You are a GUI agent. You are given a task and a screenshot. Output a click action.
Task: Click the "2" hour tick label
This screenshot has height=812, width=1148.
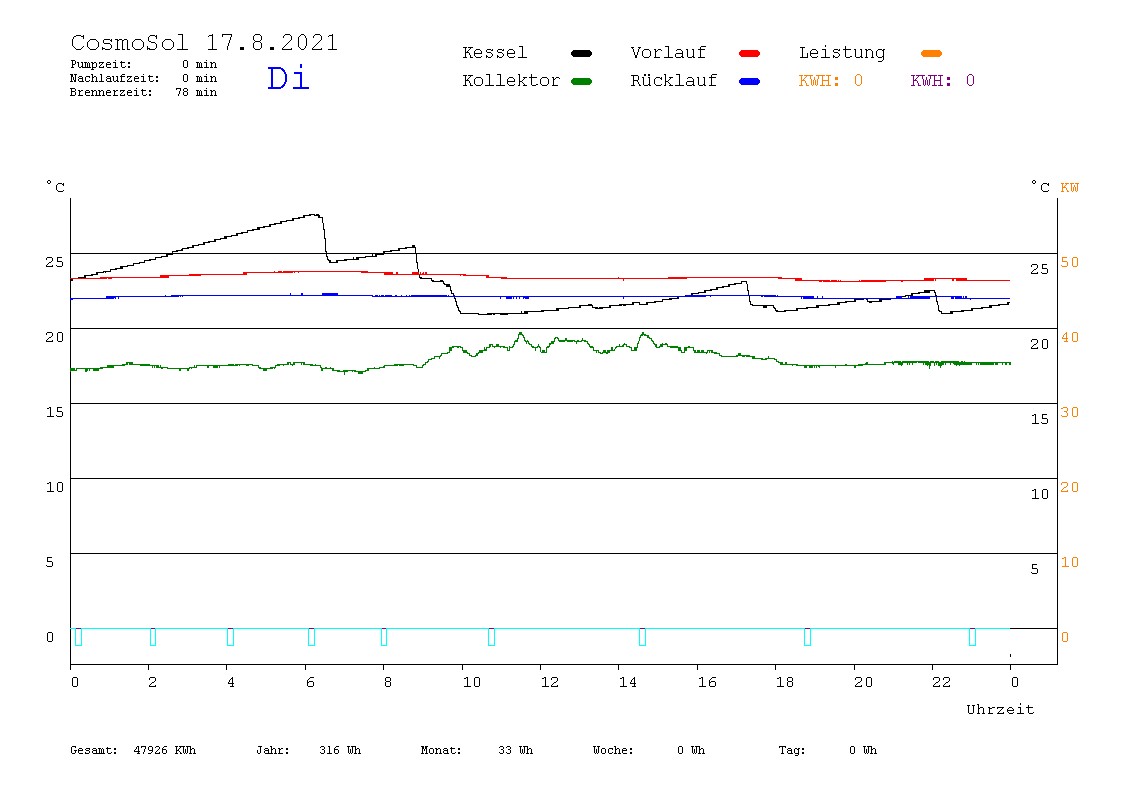tap(152, 682)
